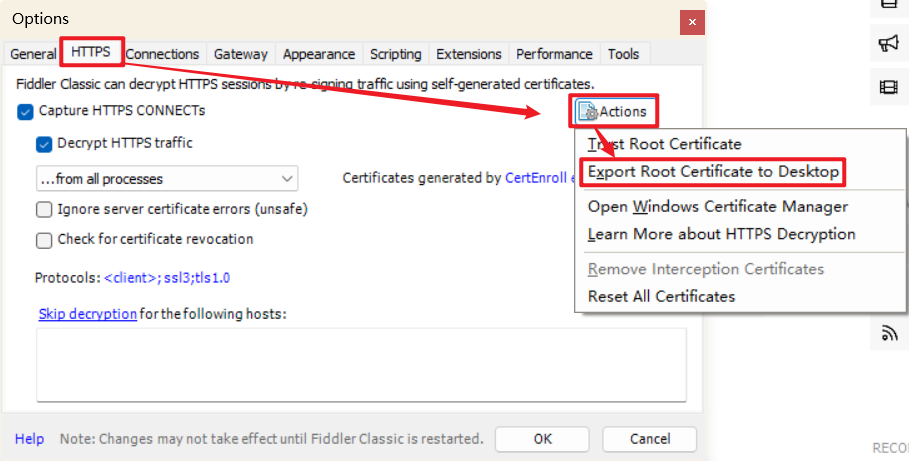Click the Cancel button
The width and height of the screenshot is (909, 461).
point(649,439)
